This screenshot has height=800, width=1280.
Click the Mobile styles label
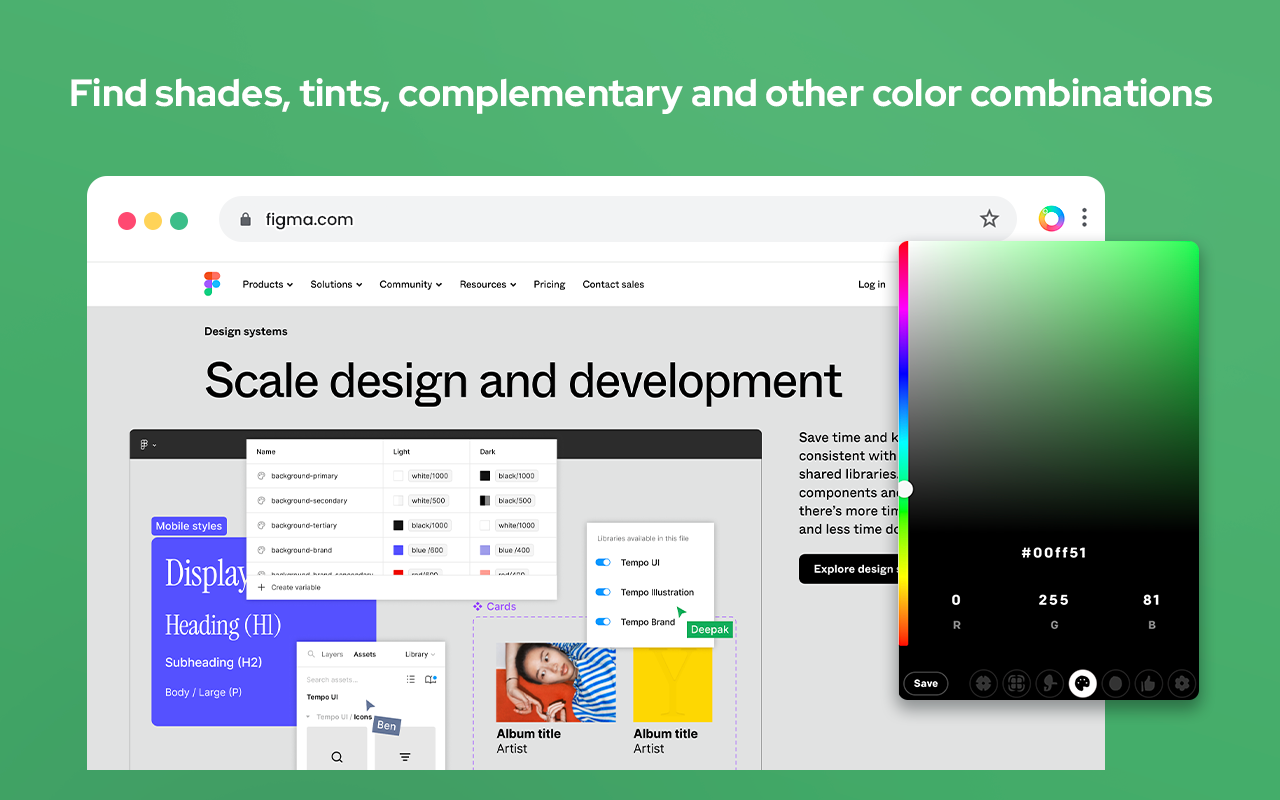(189, 526)
